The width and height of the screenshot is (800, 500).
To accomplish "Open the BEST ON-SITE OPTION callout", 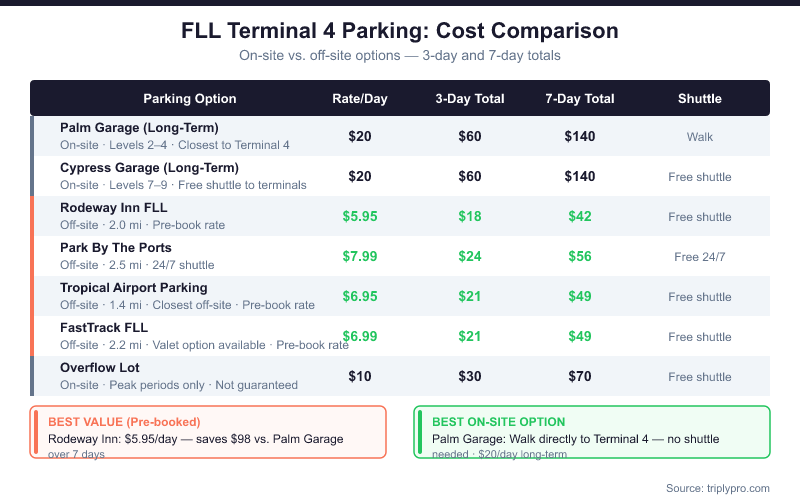I will (592, 431).
